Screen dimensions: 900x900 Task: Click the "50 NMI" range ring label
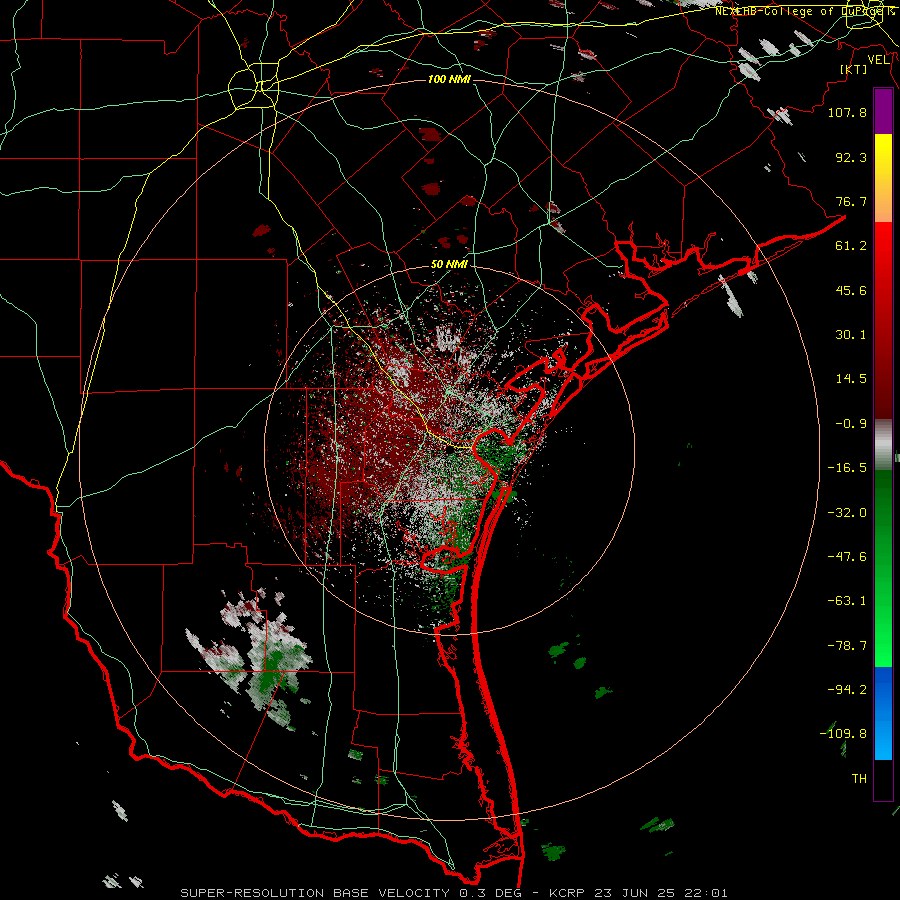pyautogui.click(x=449, y=264)
